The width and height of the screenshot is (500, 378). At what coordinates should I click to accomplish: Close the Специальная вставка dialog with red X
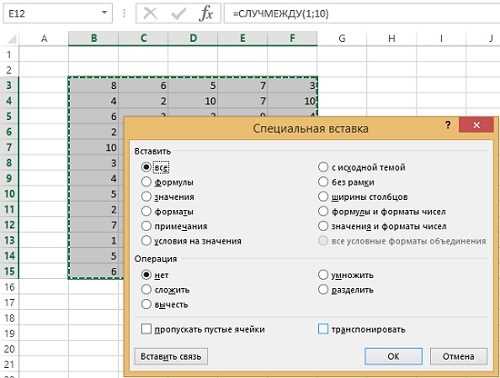coord(476,125)
